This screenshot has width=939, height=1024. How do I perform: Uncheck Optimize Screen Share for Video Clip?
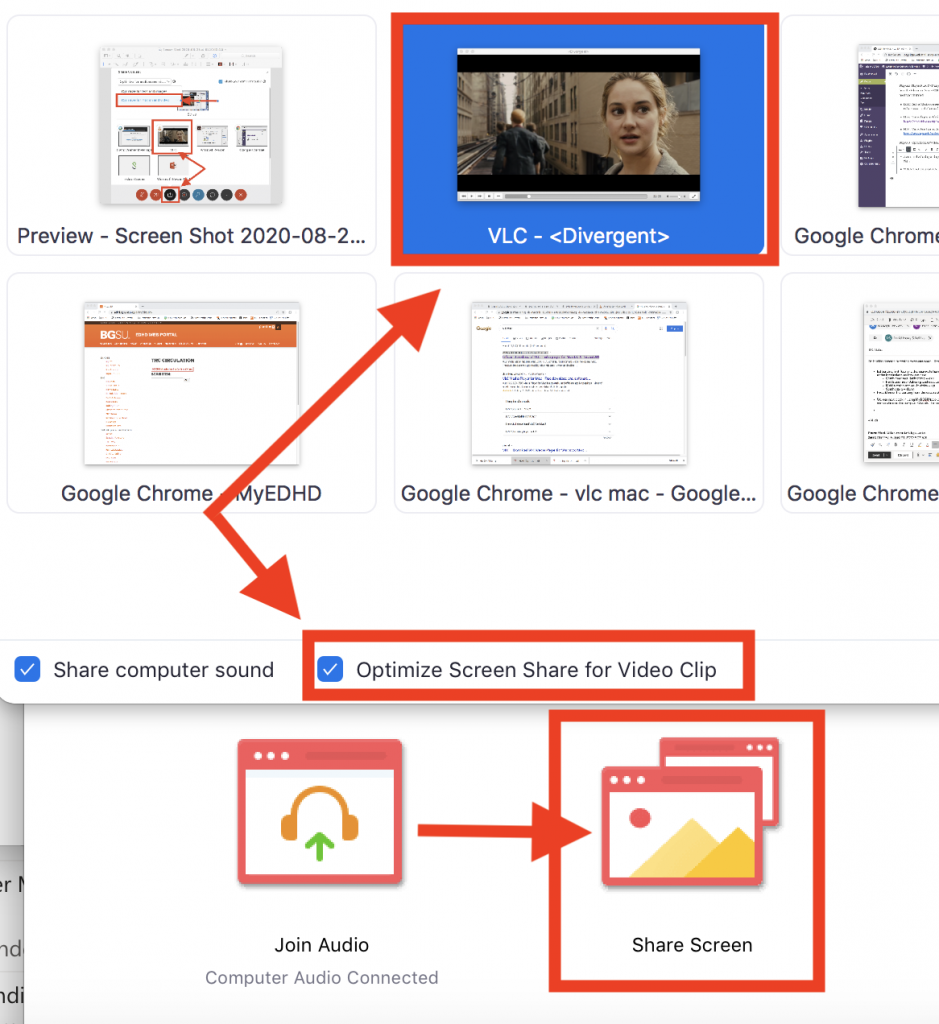pyautogui.click(x=330, y=669)
